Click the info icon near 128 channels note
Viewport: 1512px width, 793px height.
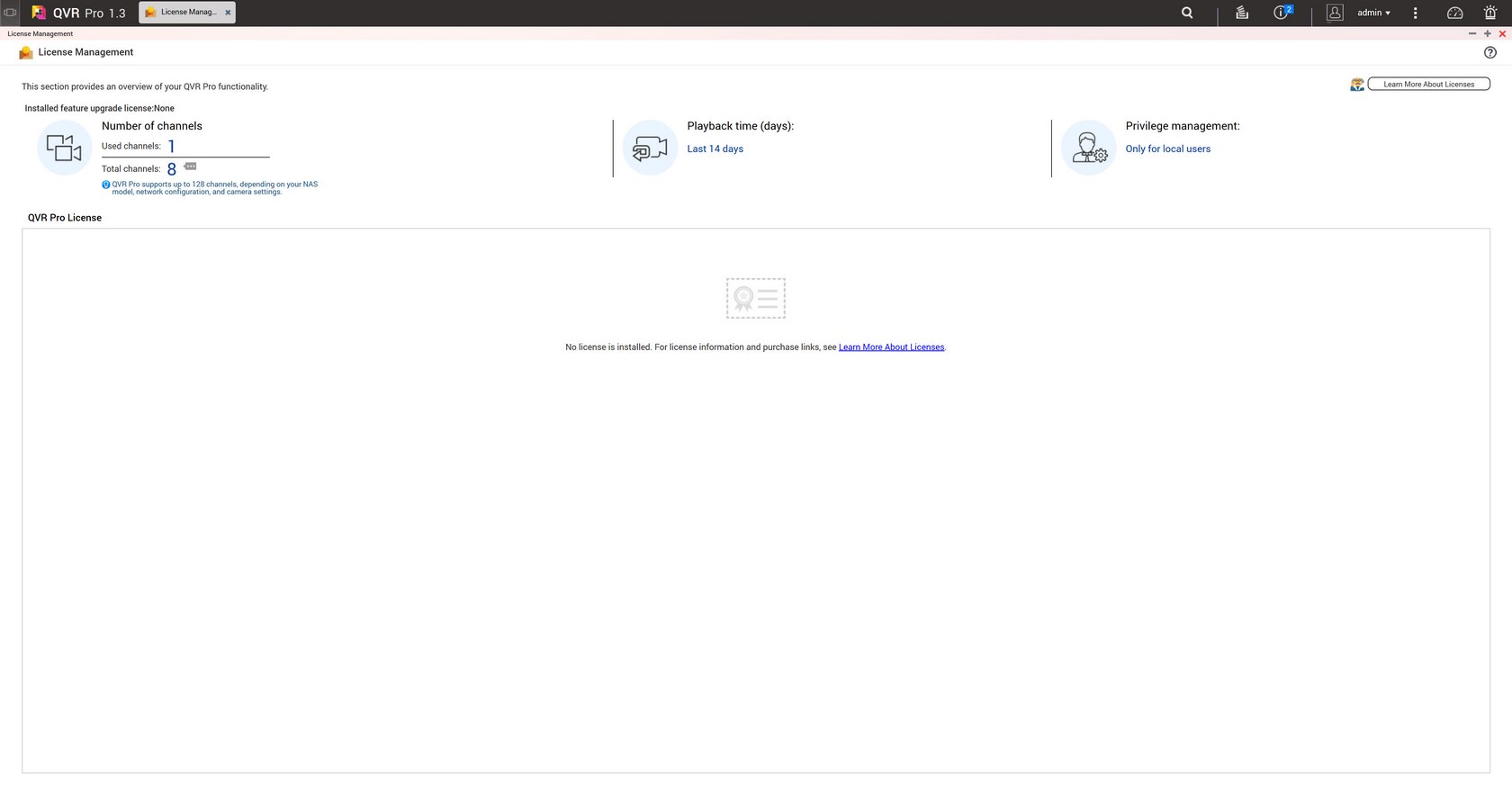[x=106, y=185]
